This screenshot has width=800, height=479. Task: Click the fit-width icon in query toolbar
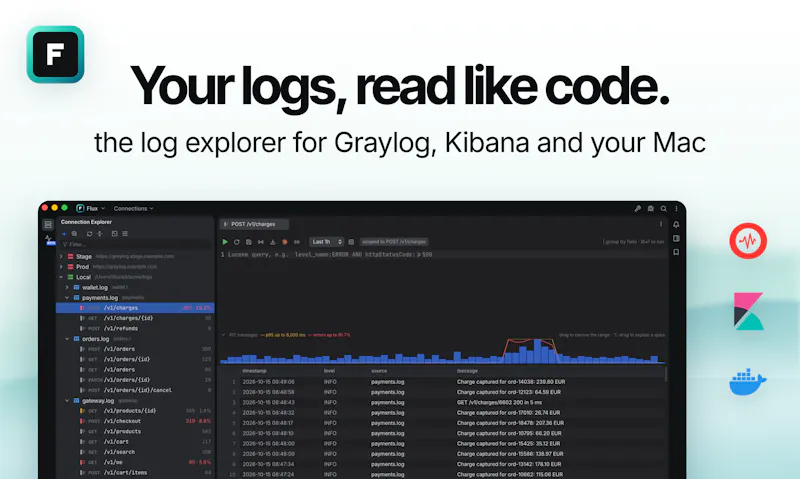tap(261, 242)
